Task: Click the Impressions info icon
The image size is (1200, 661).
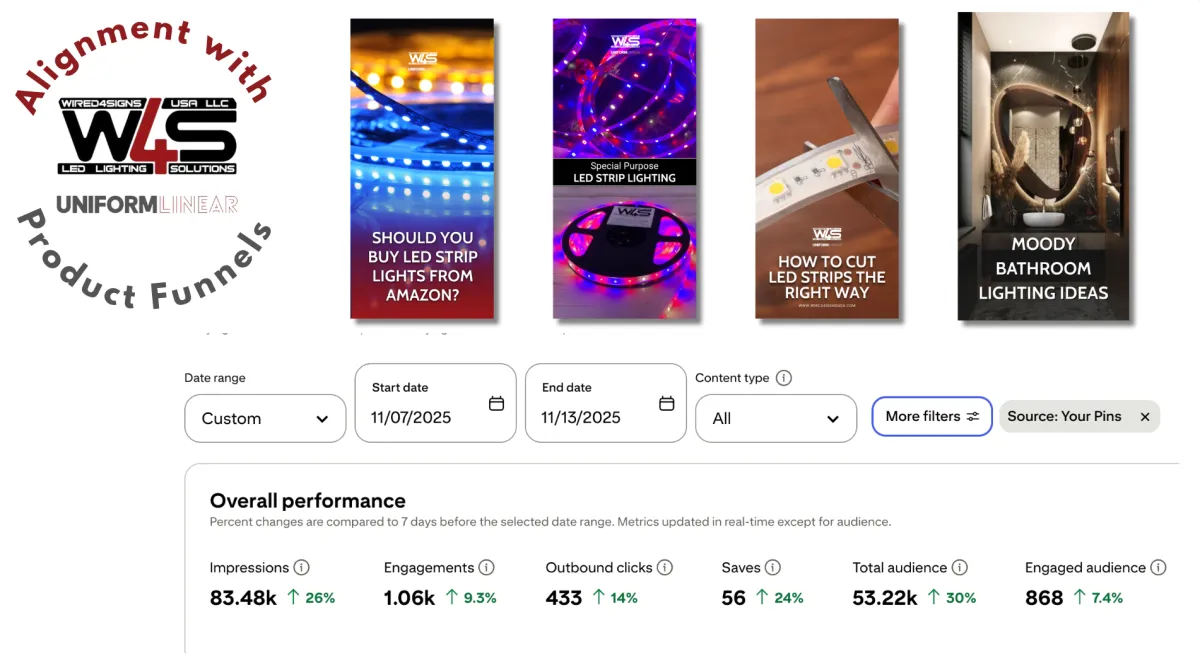Action: [302, 568]
